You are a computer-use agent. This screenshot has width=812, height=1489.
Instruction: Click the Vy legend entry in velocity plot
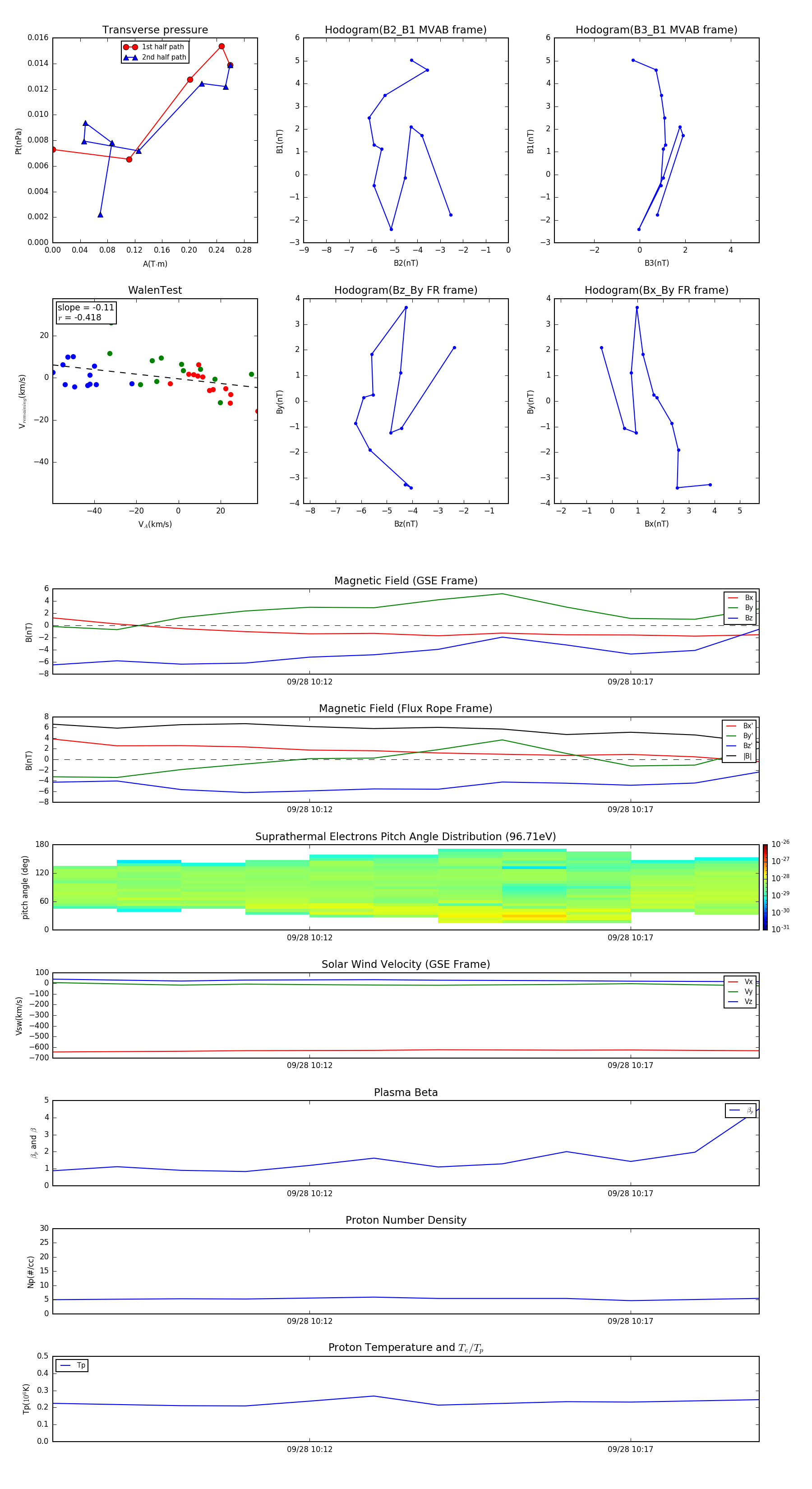[x=740, y=991]
